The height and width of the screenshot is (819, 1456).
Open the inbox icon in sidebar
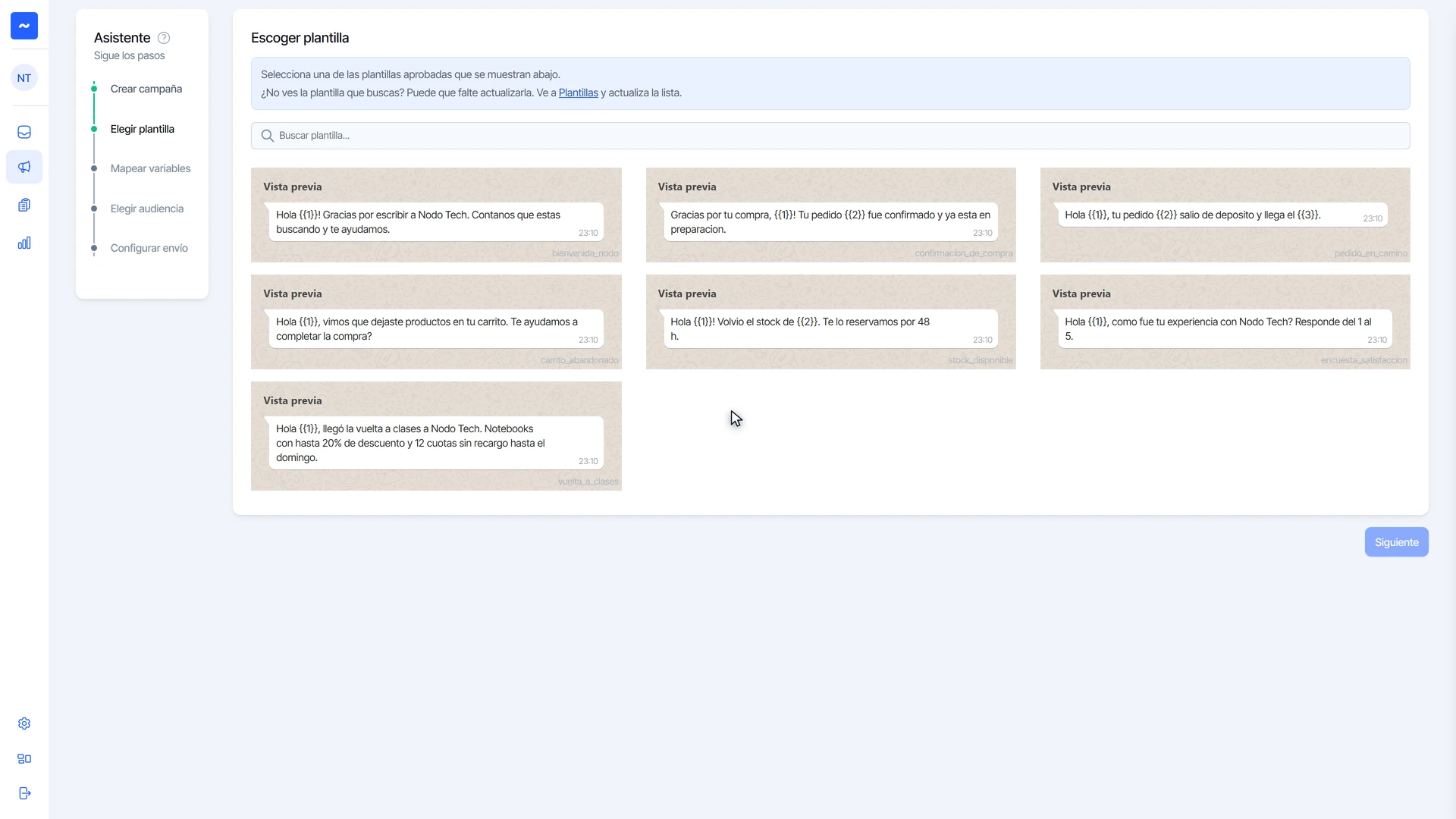24,132
